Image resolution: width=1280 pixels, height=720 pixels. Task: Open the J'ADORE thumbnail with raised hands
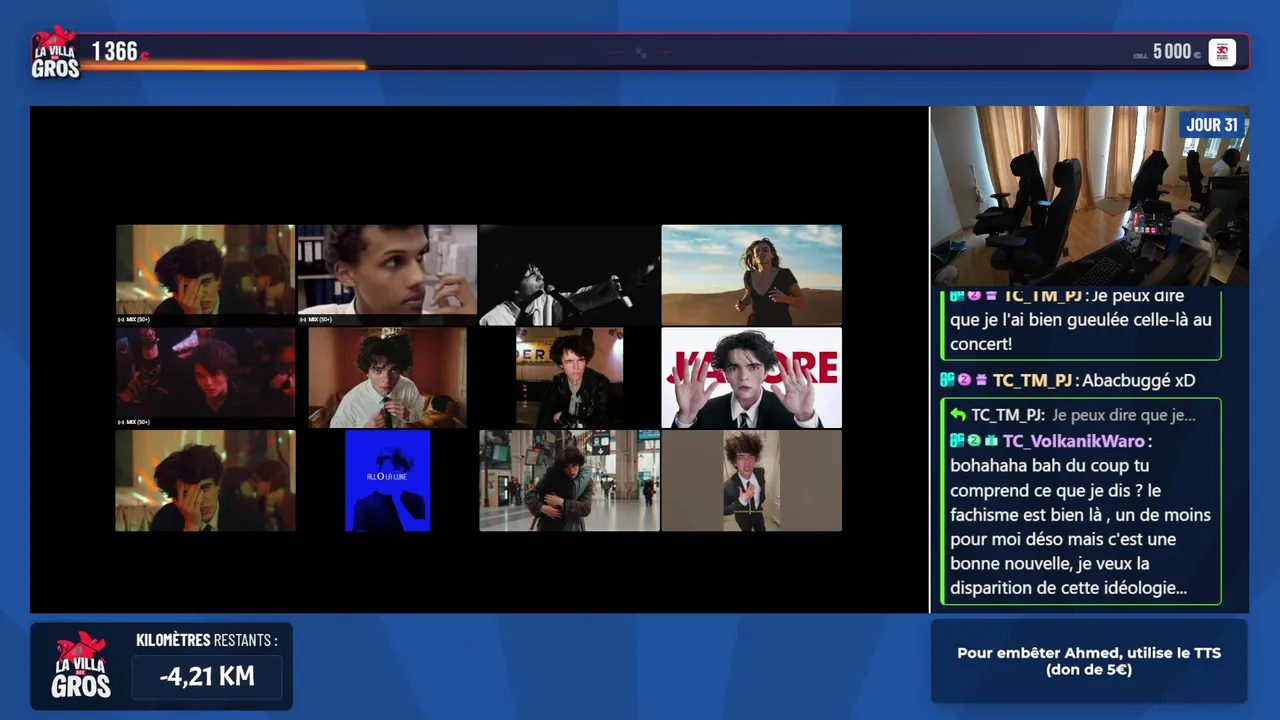(x=751, y=378)
